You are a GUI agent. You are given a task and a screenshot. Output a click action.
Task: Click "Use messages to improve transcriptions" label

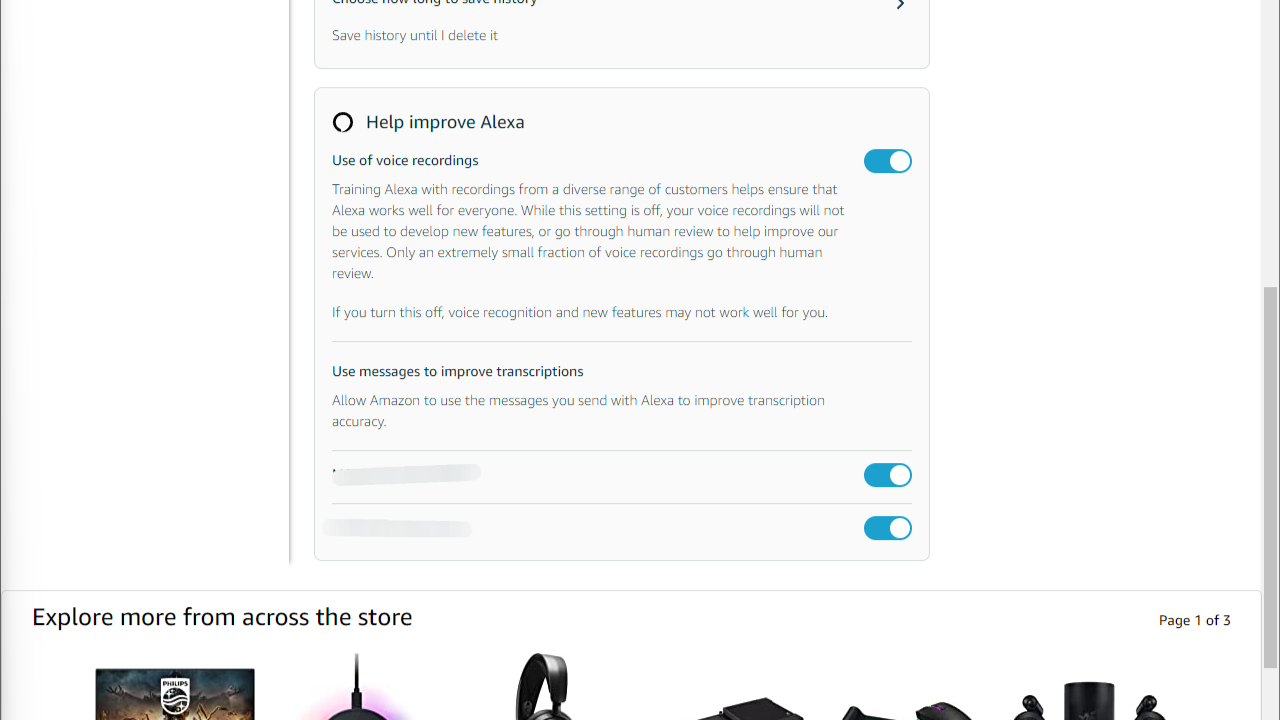pos(457,371)
